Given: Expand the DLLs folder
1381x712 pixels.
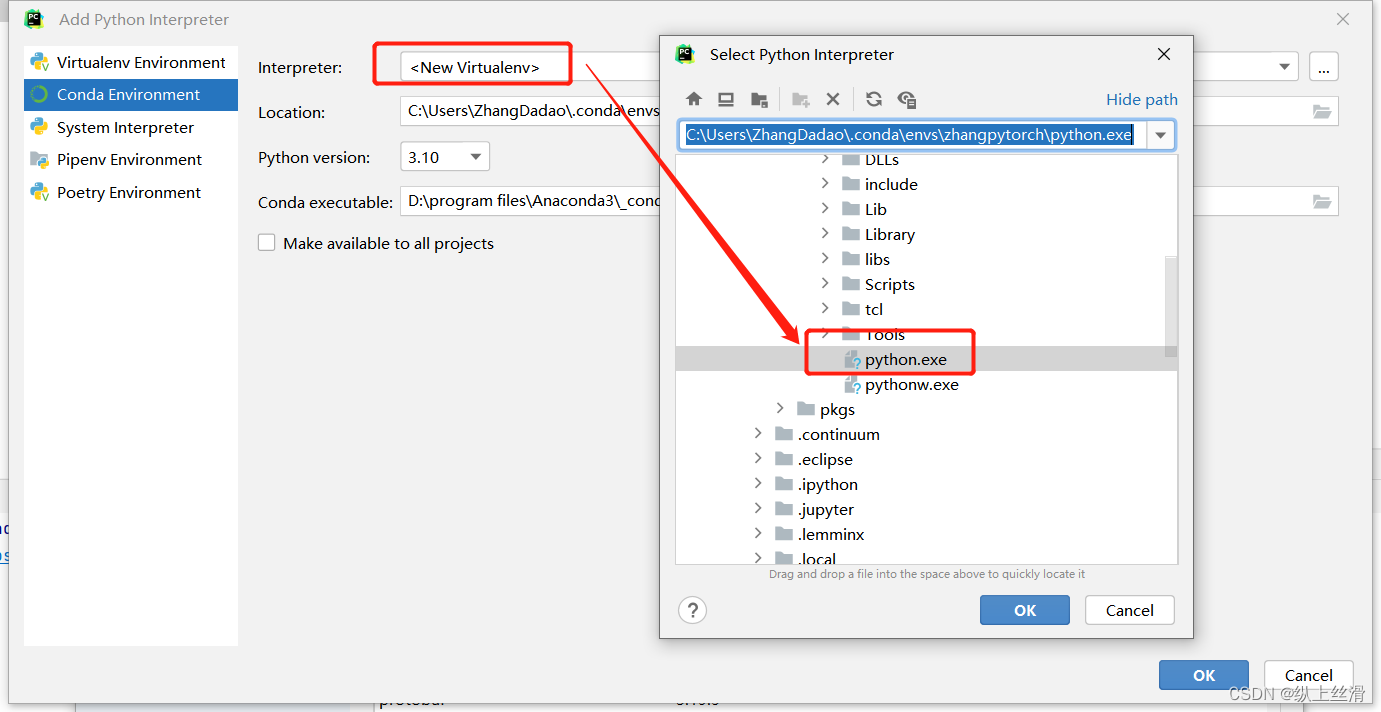Looking at the screenshot, I should (825, 159).
